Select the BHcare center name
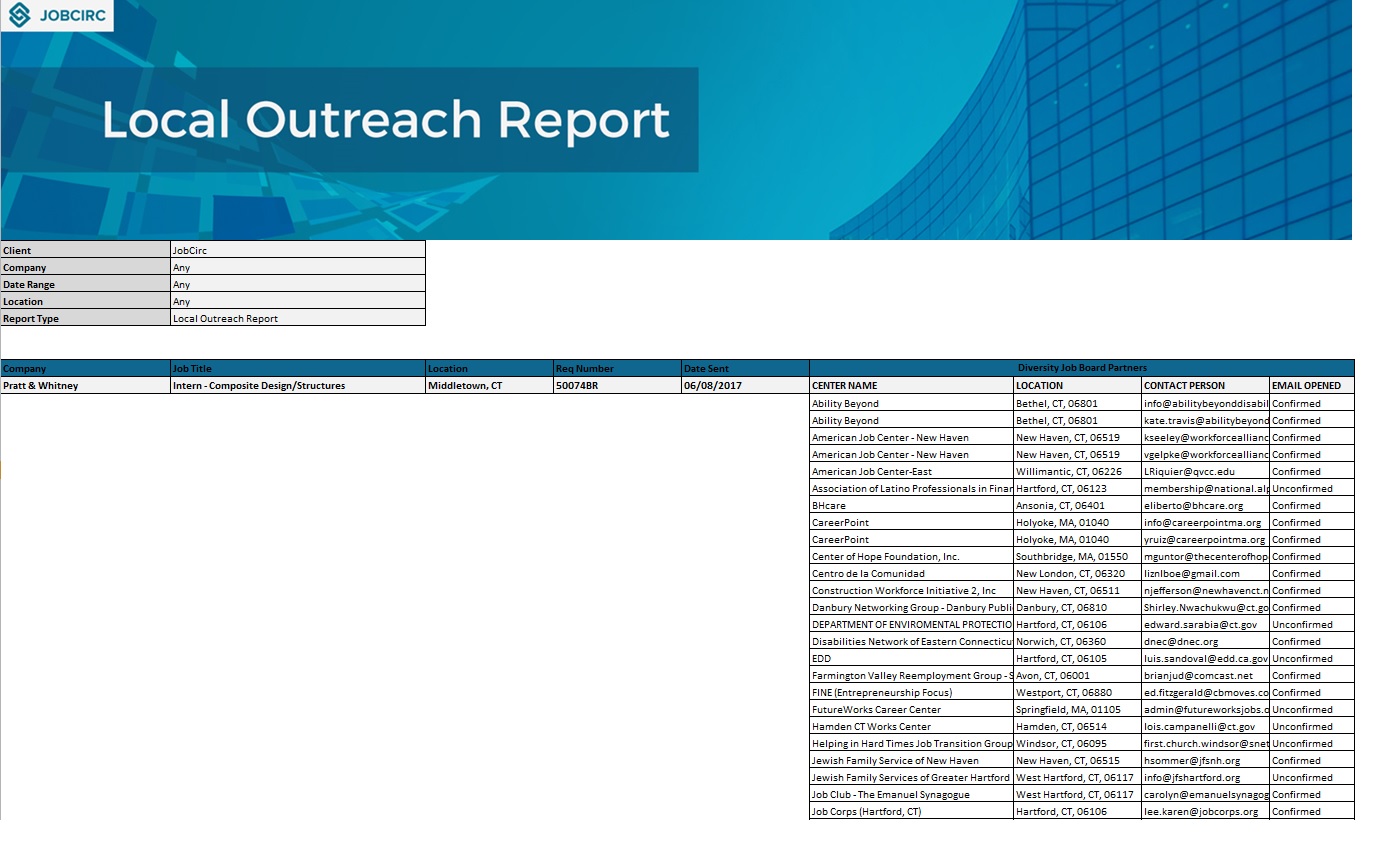The image size is (1385, 843). click(912, 505)
